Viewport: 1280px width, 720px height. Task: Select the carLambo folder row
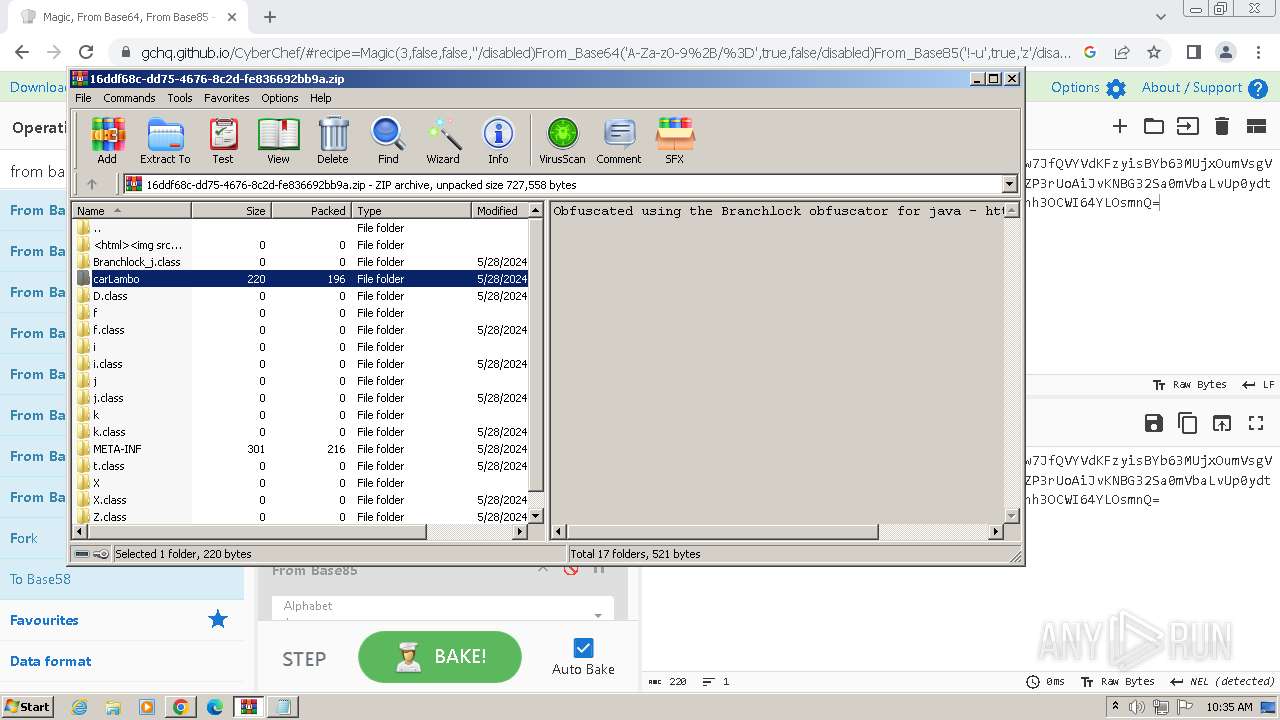[x=301, y=279]
